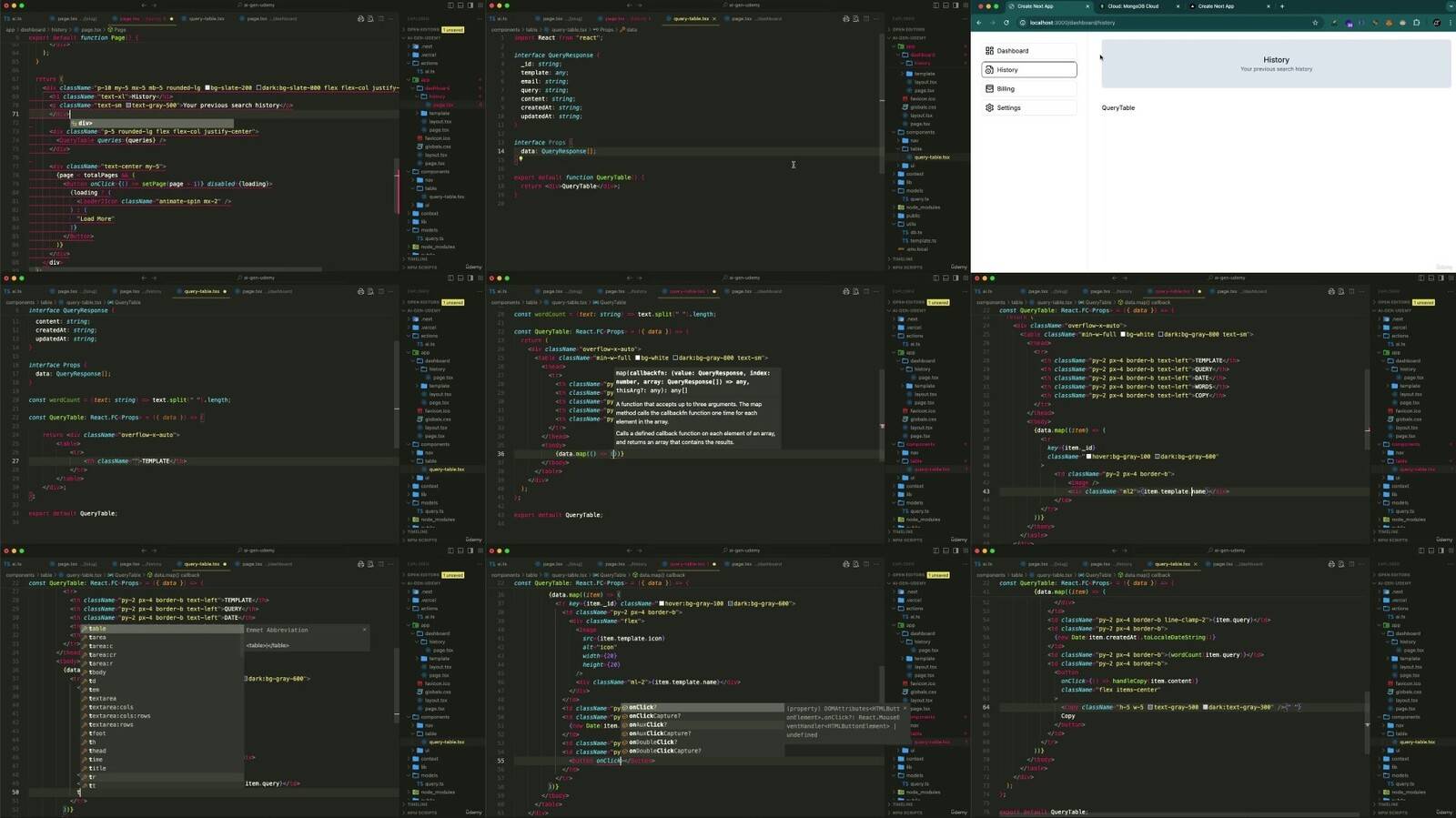Open the Chrome profile avatar

click(1437, 23)
